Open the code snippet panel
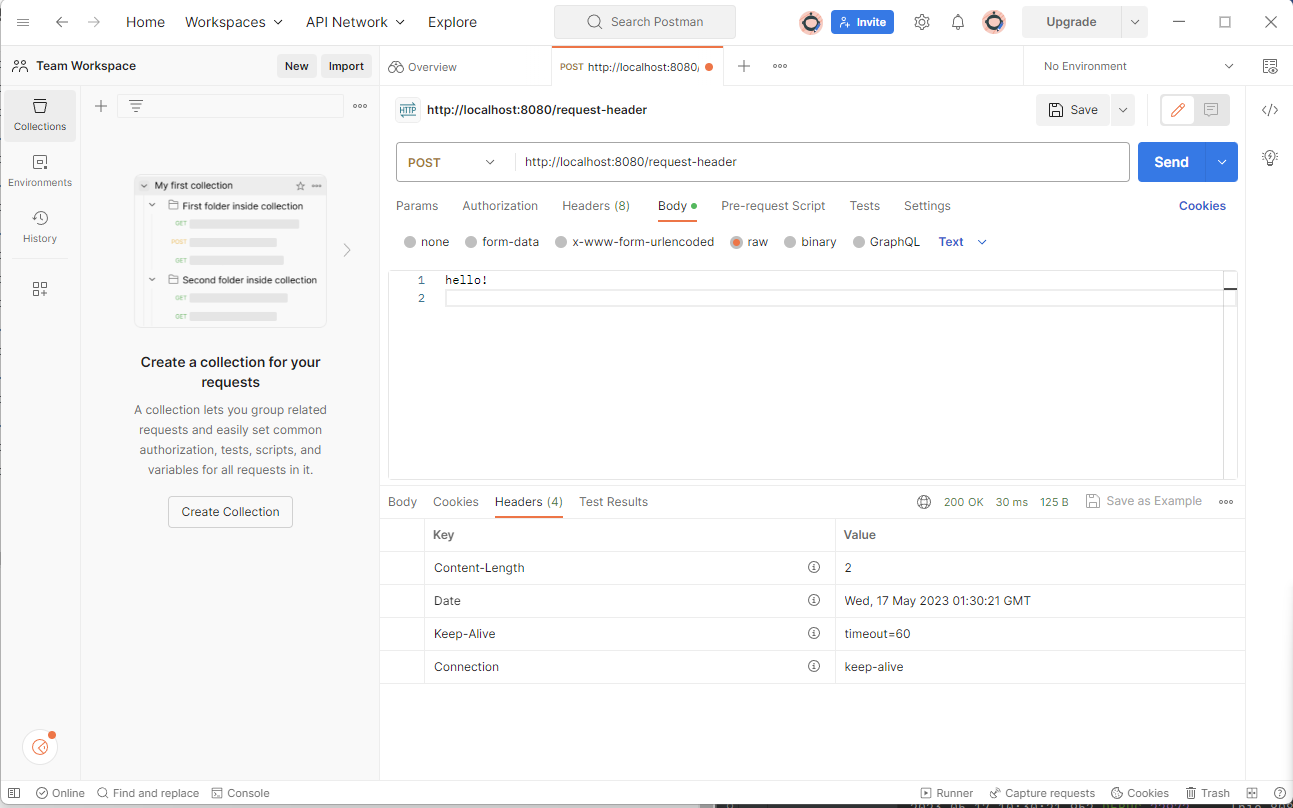This screenshot has height=808, width=1293. click(x=1270, y=110)
